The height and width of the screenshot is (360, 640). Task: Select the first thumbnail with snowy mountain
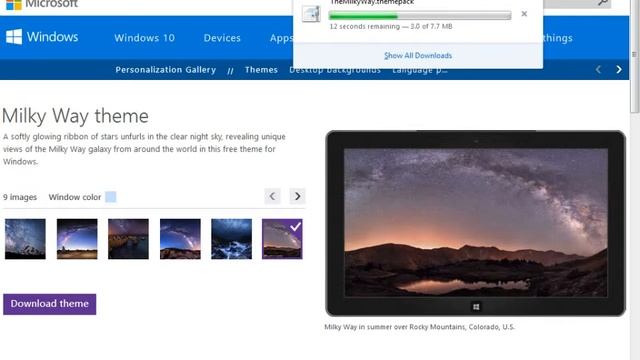point(25,239)
